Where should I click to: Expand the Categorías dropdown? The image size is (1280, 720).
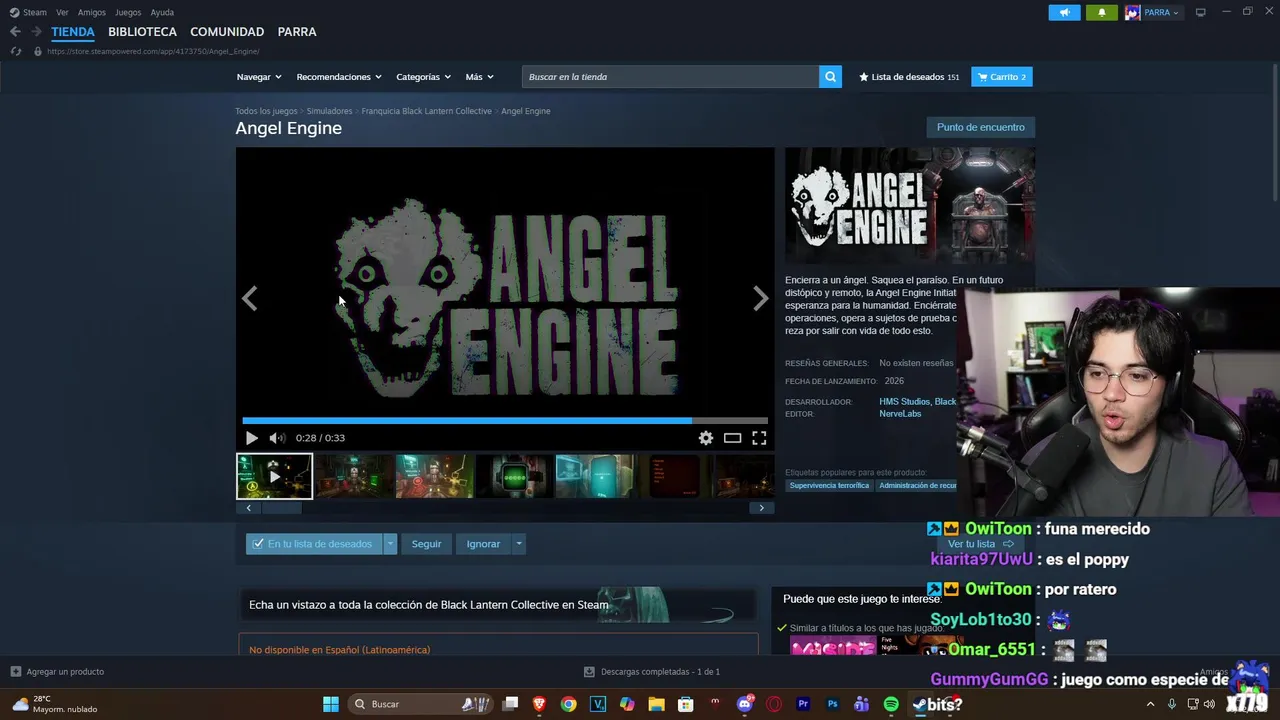[x=423, y=77]
